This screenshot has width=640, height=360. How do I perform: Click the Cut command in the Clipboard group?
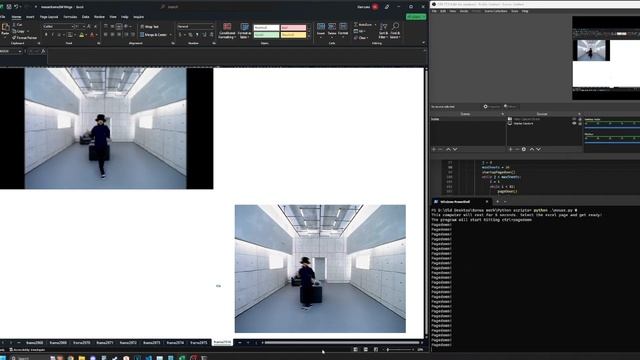(x=17, y=24)
